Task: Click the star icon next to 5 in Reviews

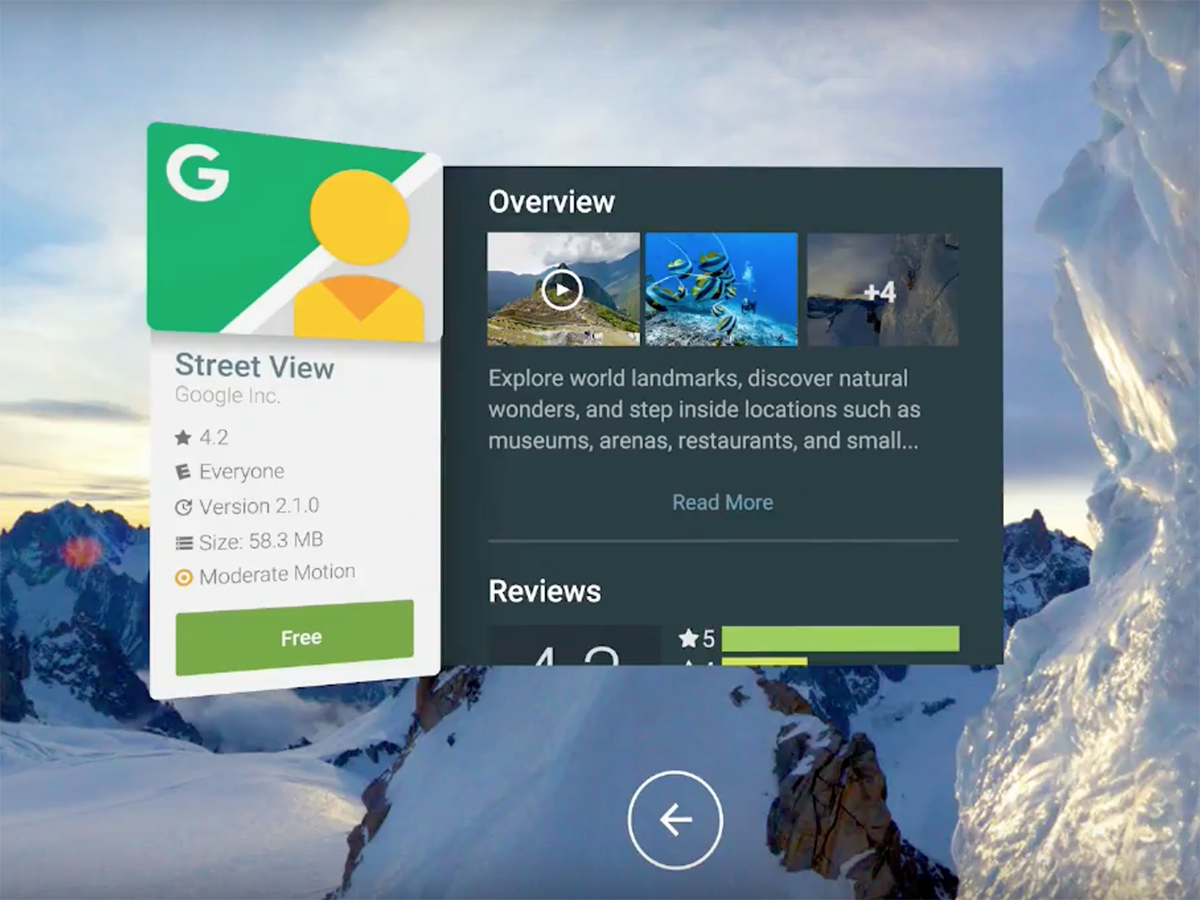Action: coord(688,638)
